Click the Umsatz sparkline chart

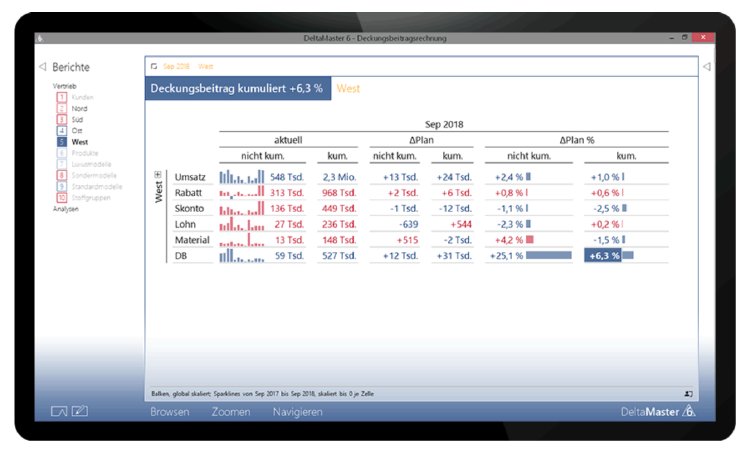(x=242, y=176)
